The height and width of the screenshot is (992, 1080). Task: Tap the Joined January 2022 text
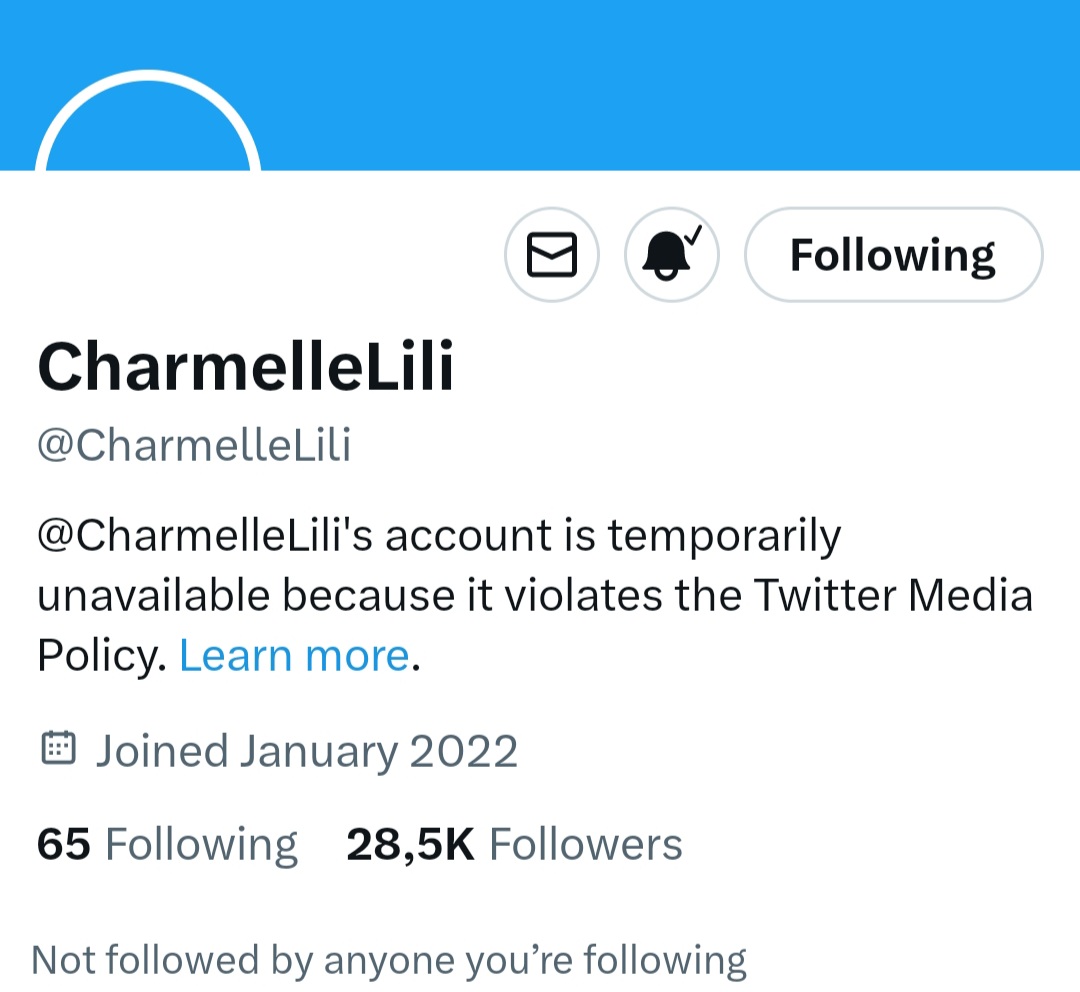click(x=306, y=751)
